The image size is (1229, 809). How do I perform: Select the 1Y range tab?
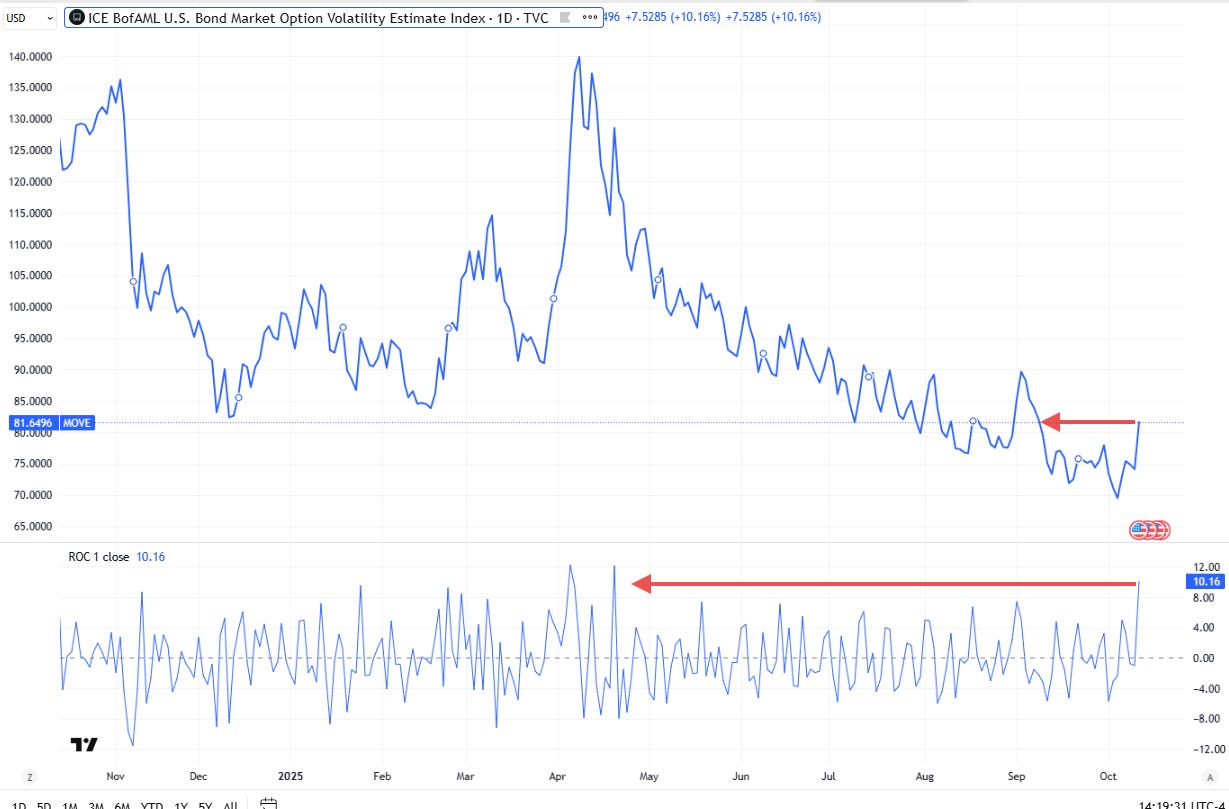(181, 805)
